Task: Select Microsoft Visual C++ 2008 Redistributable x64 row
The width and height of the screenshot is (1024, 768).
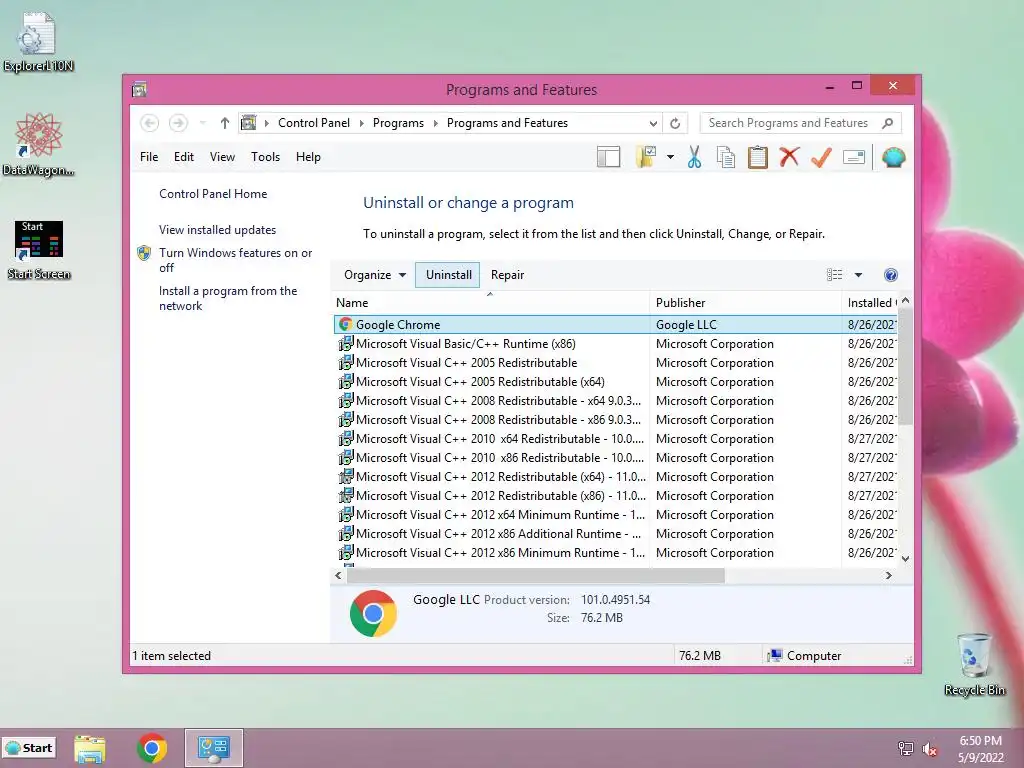Action: pyautogui.click(x=615, y=400)
